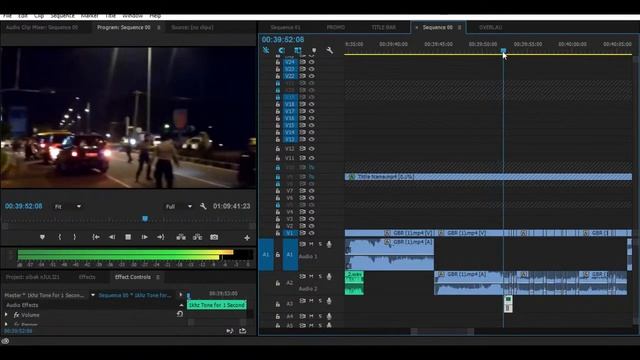Collapse Audio Effects section arrow
This screenshot has height=360, width=640.
[x=181, y=305]
